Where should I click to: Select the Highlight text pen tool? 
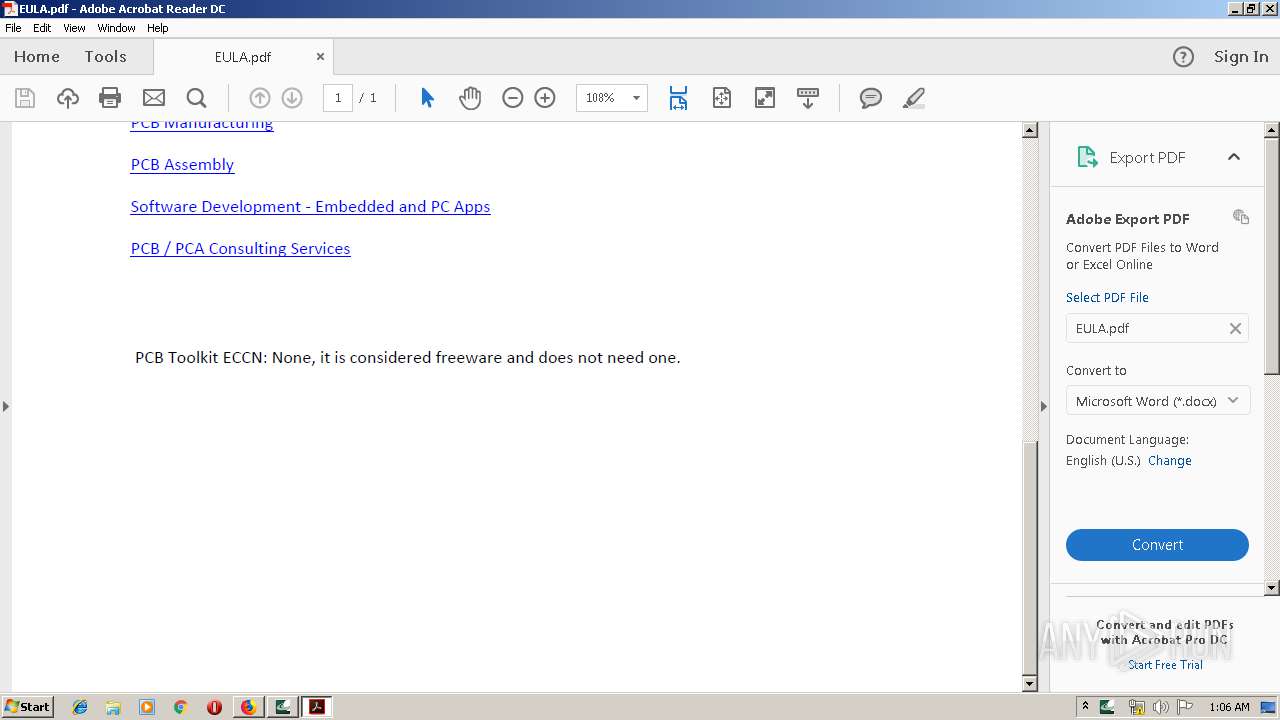[x=913, y=98]
